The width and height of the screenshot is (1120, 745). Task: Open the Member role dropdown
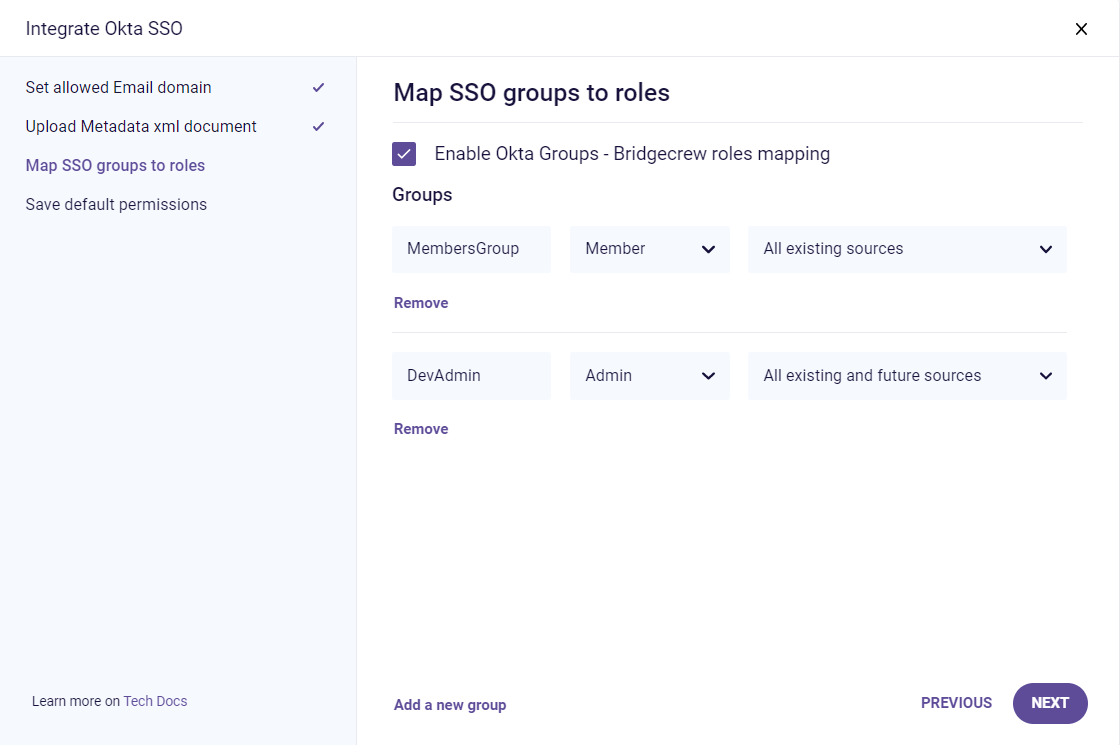(x=649, y=249)
